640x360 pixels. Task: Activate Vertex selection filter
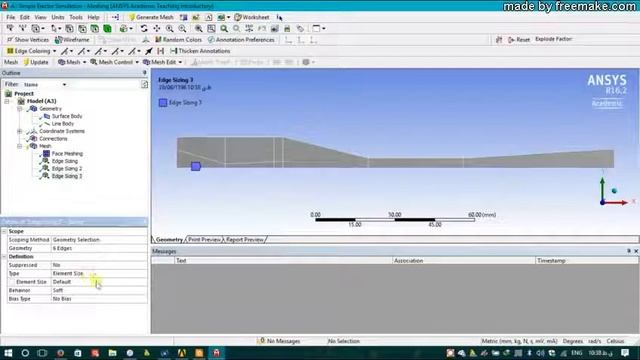coord(69,29)
